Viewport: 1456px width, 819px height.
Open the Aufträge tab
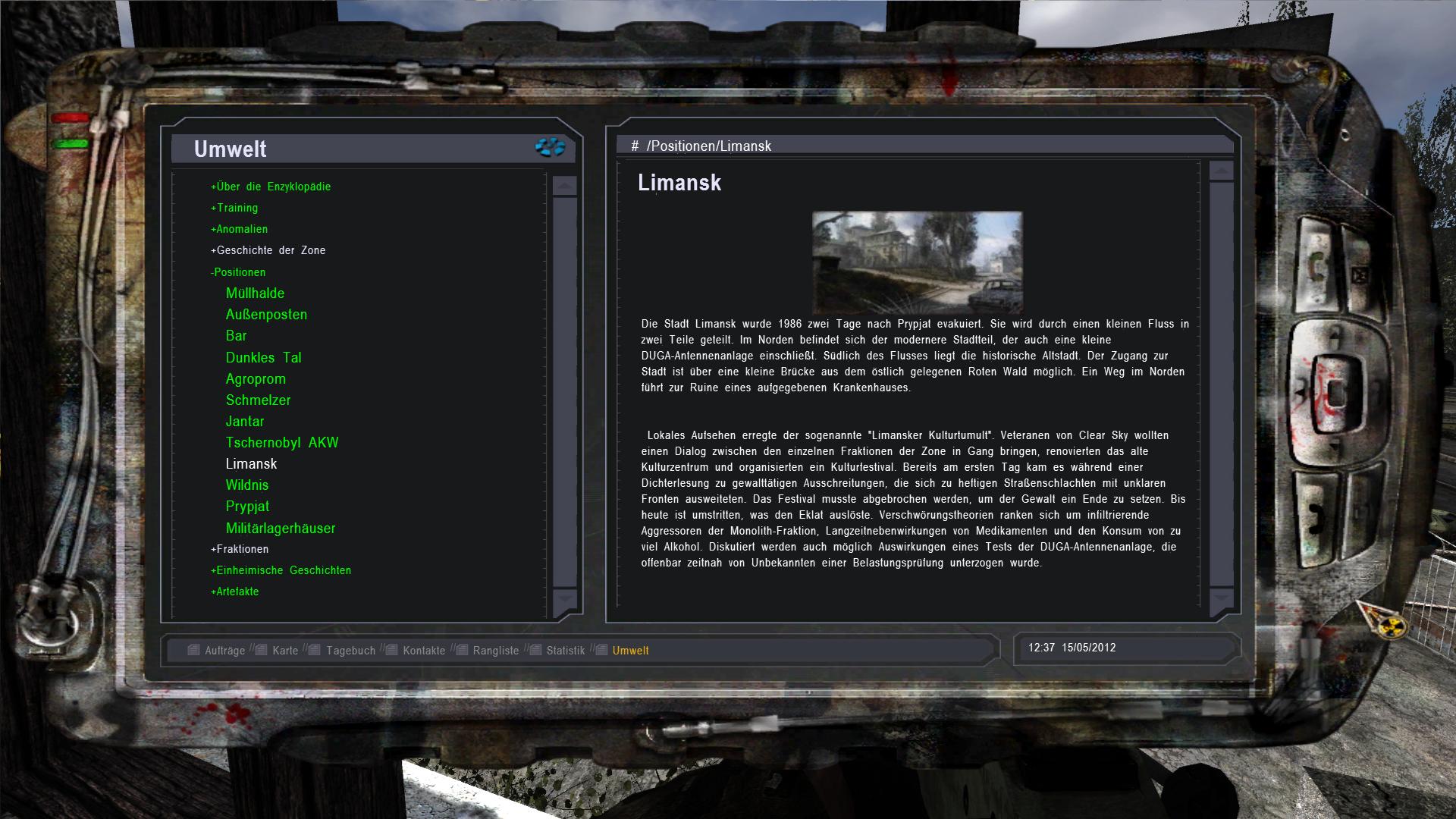coord(225,651)
